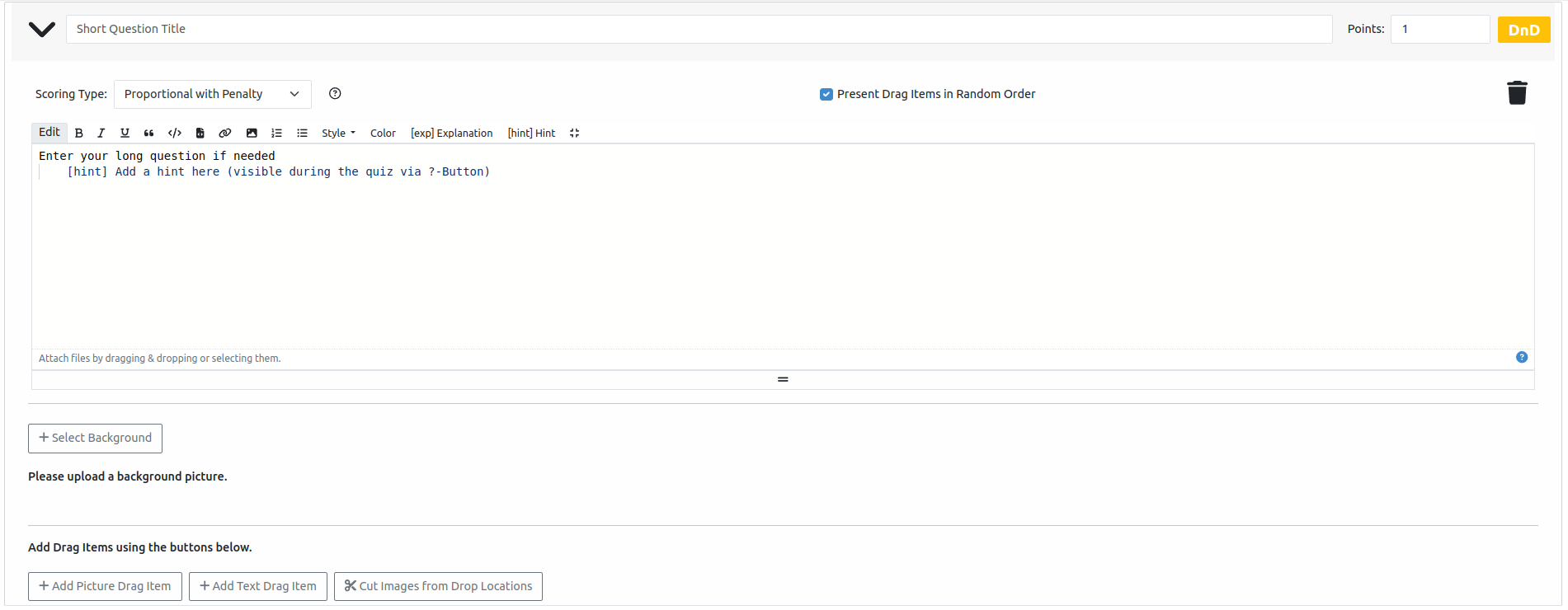This screenshot has height=610, width=1568.
Task: Insert inline code with the code icon
Action: click(x=174, y=133)
